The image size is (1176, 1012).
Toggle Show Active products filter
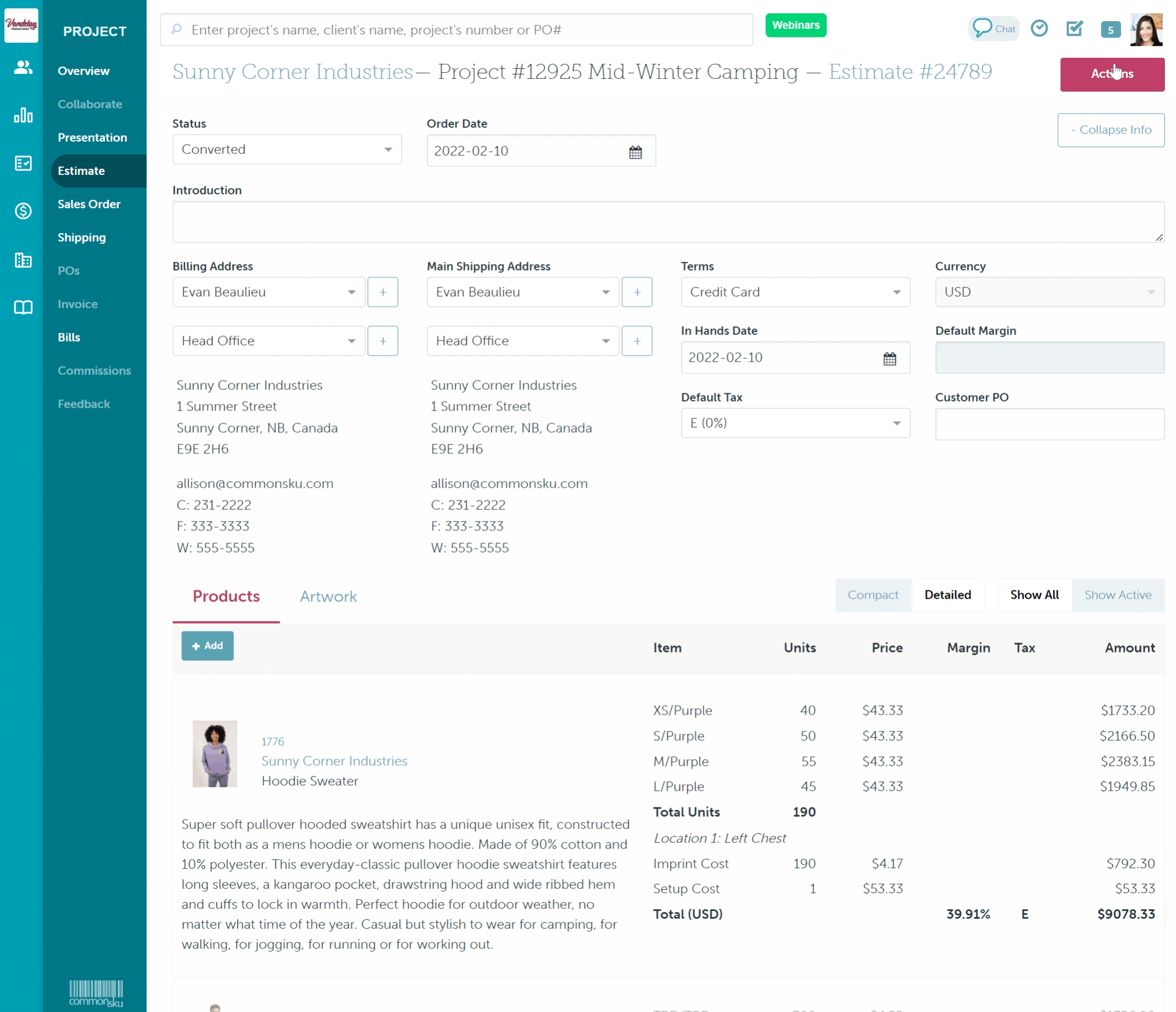pos(1118,595)
